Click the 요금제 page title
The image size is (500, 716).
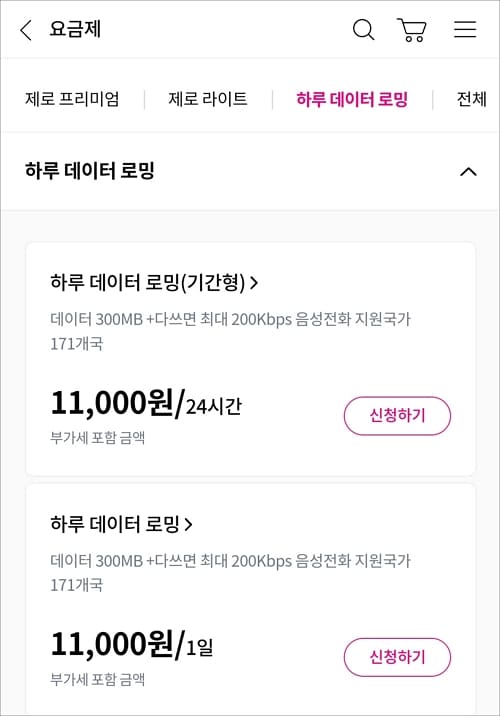tap(75, 29)
